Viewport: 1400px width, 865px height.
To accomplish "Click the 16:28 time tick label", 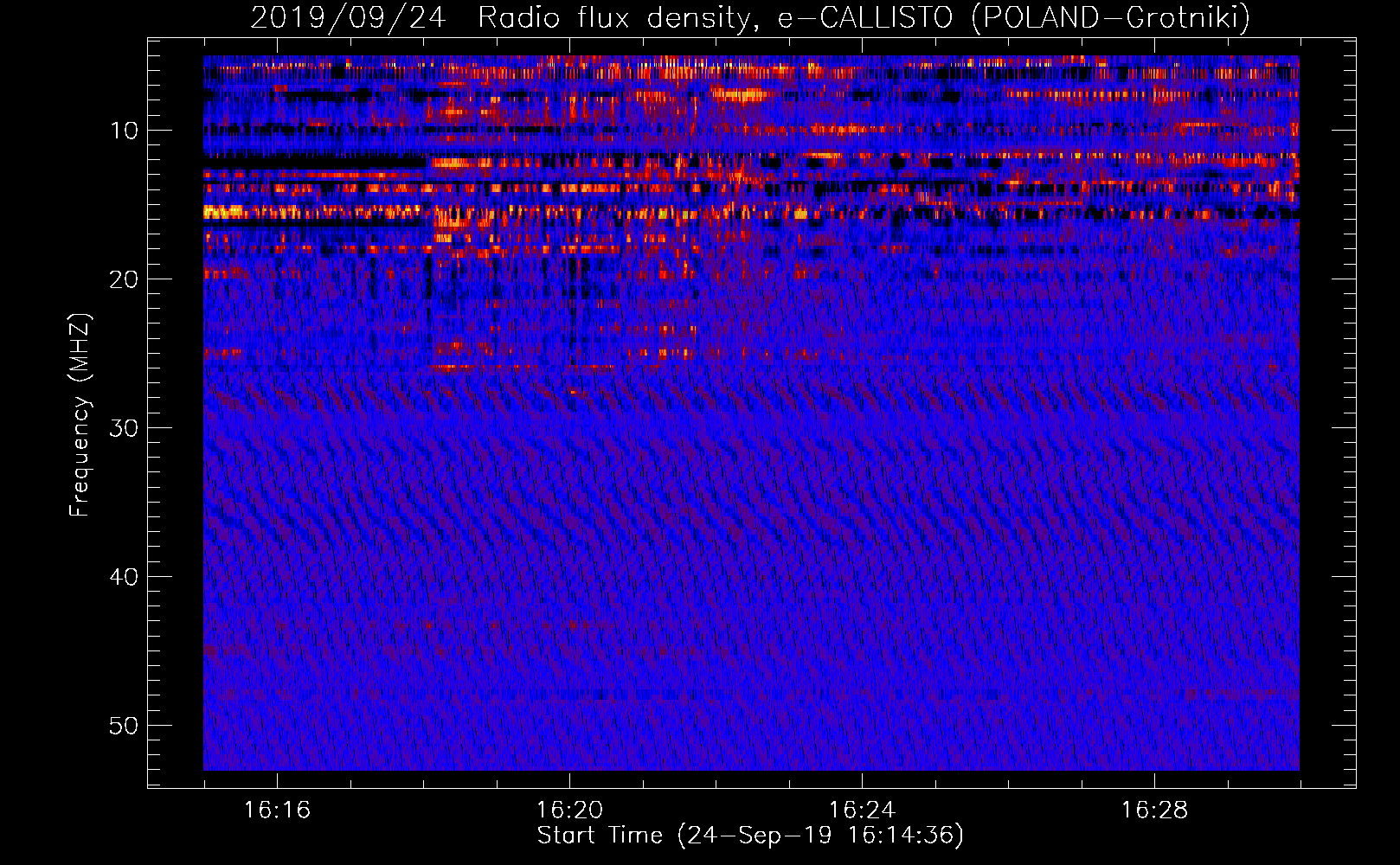I will (x=1154, y=811).
